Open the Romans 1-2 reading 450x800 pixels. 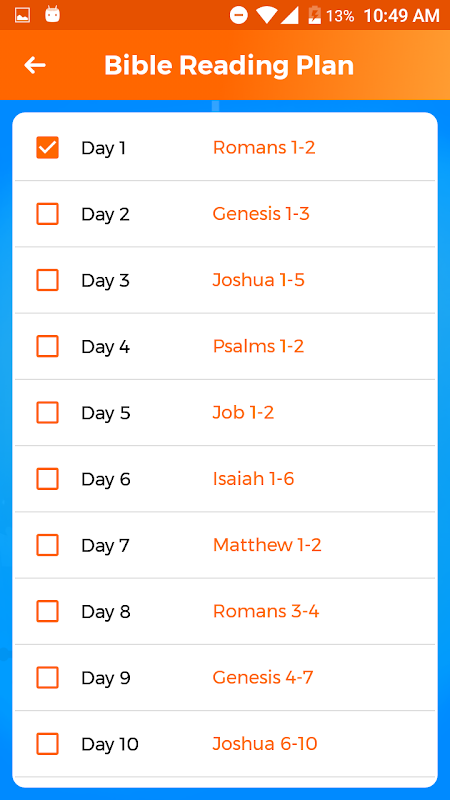[x=264, y=148]
